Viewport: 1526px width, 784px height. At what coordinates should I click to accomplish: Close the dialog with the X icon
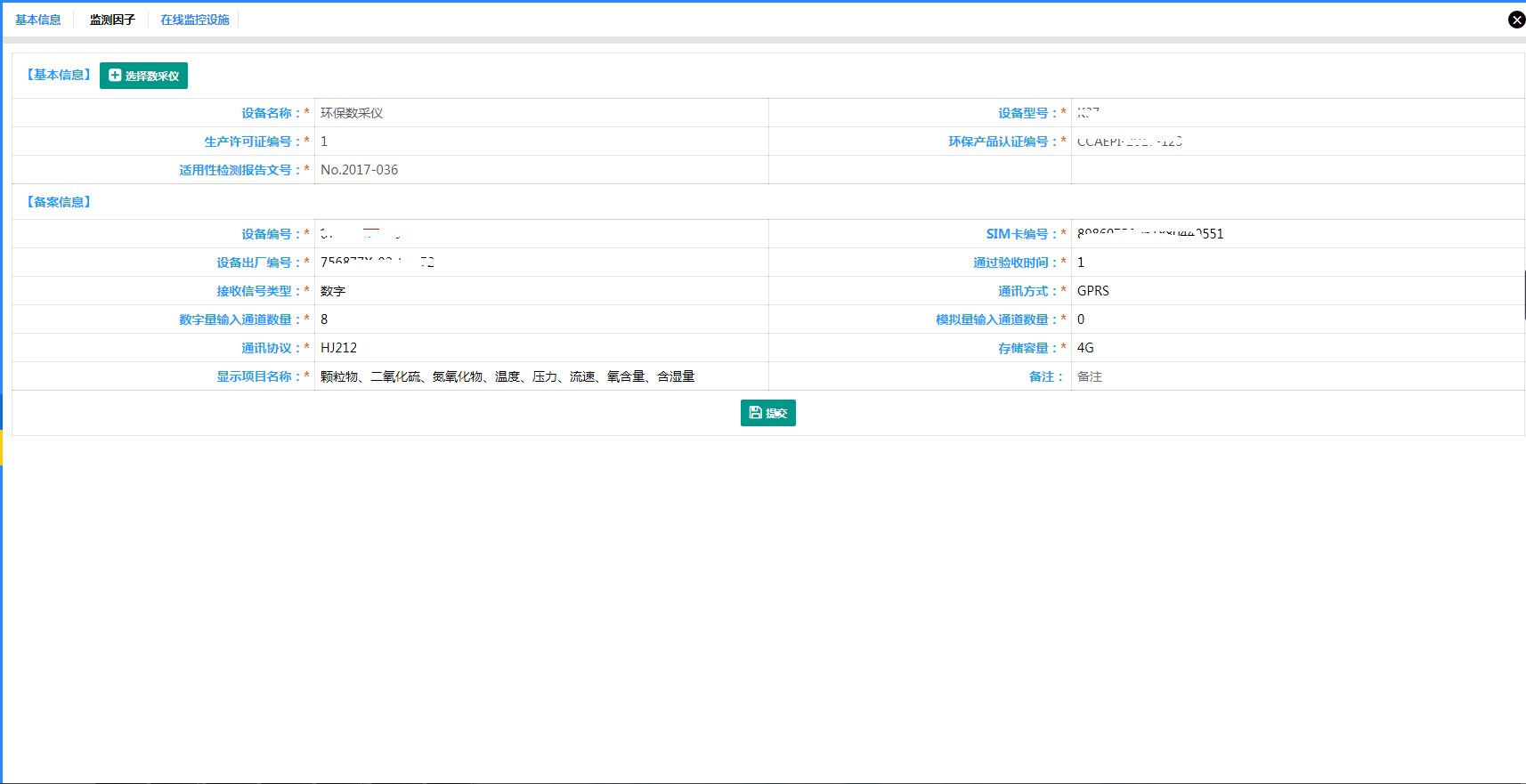(x=1516, y=20)
